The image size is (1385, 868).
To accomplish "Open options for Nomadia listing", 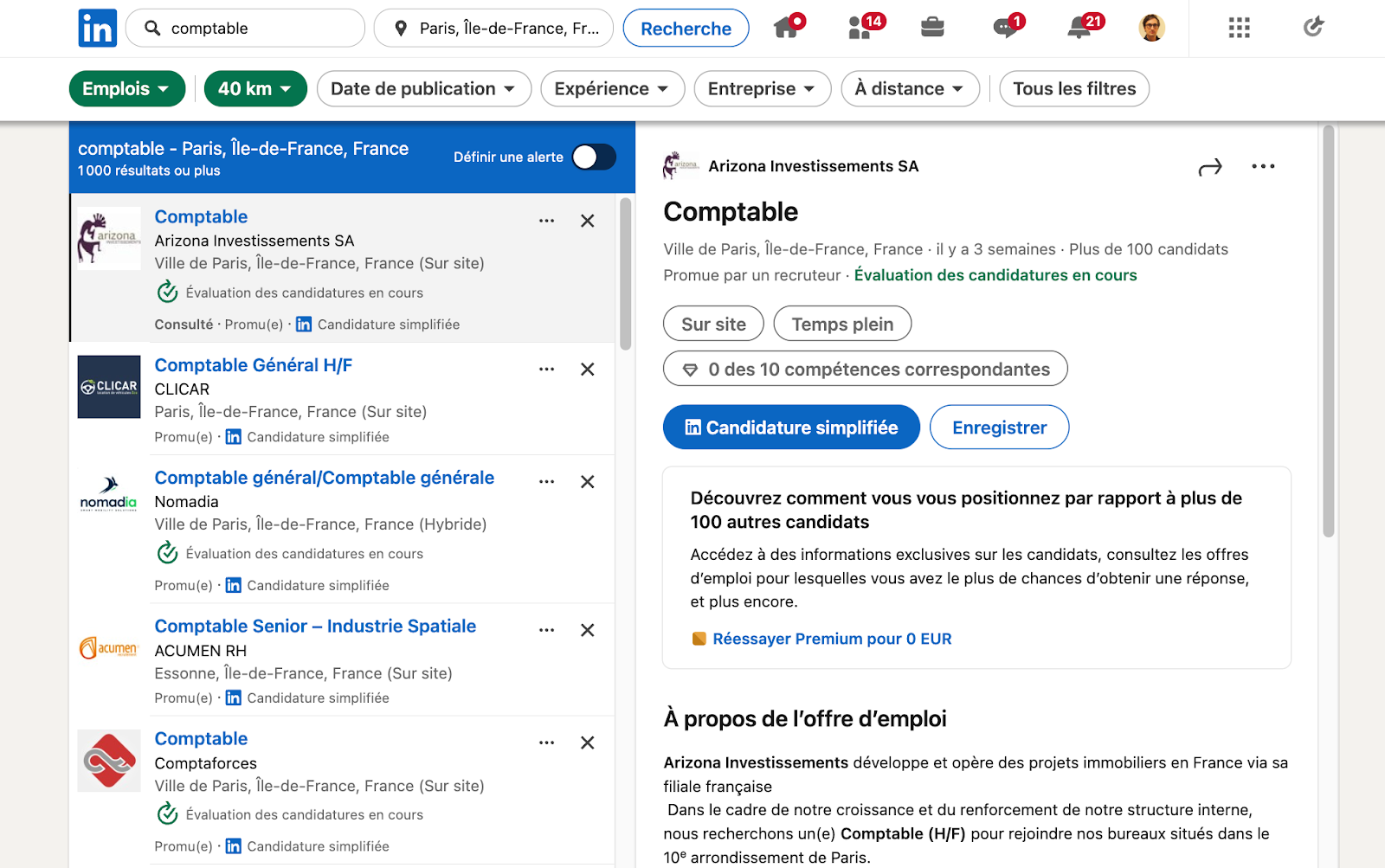I will [546, 482].
